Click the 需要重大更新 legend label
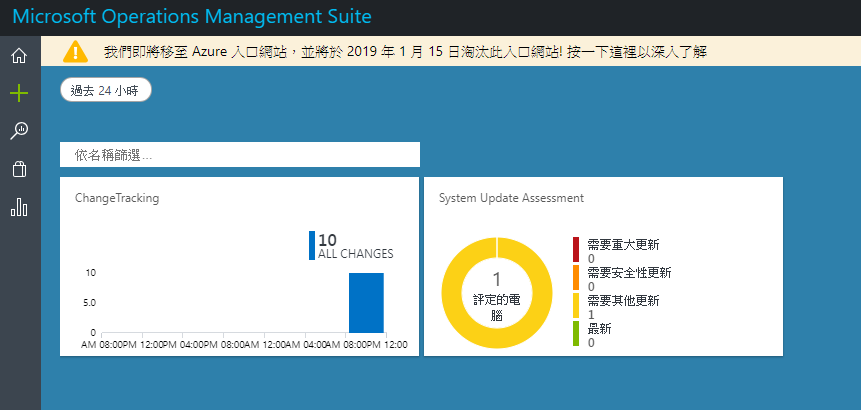Screen dimensions: 861x410 (x=623, y=245)
